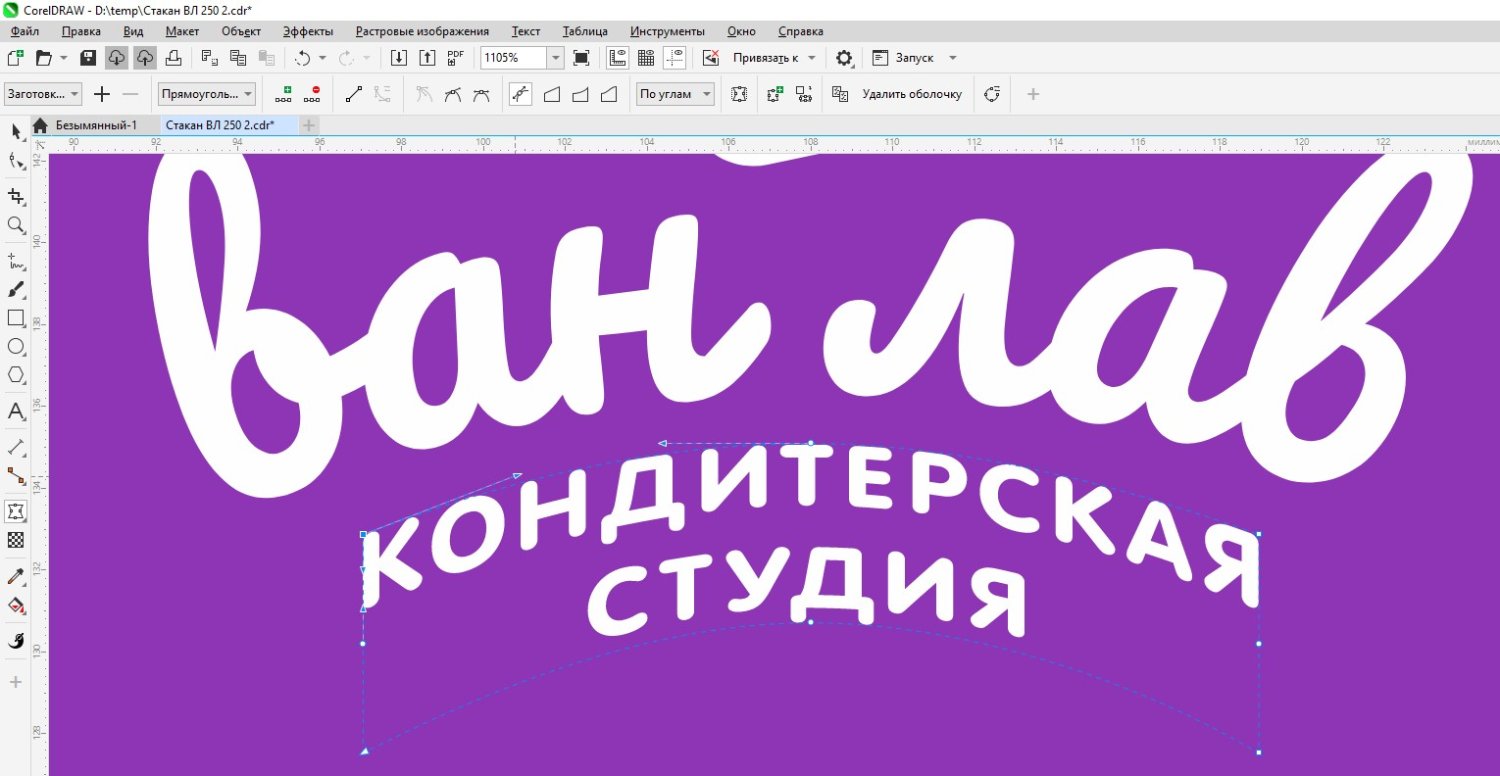The image size is (1500, 776).
Task: Click the Convert to curves icon
Action: pos(992,94)
